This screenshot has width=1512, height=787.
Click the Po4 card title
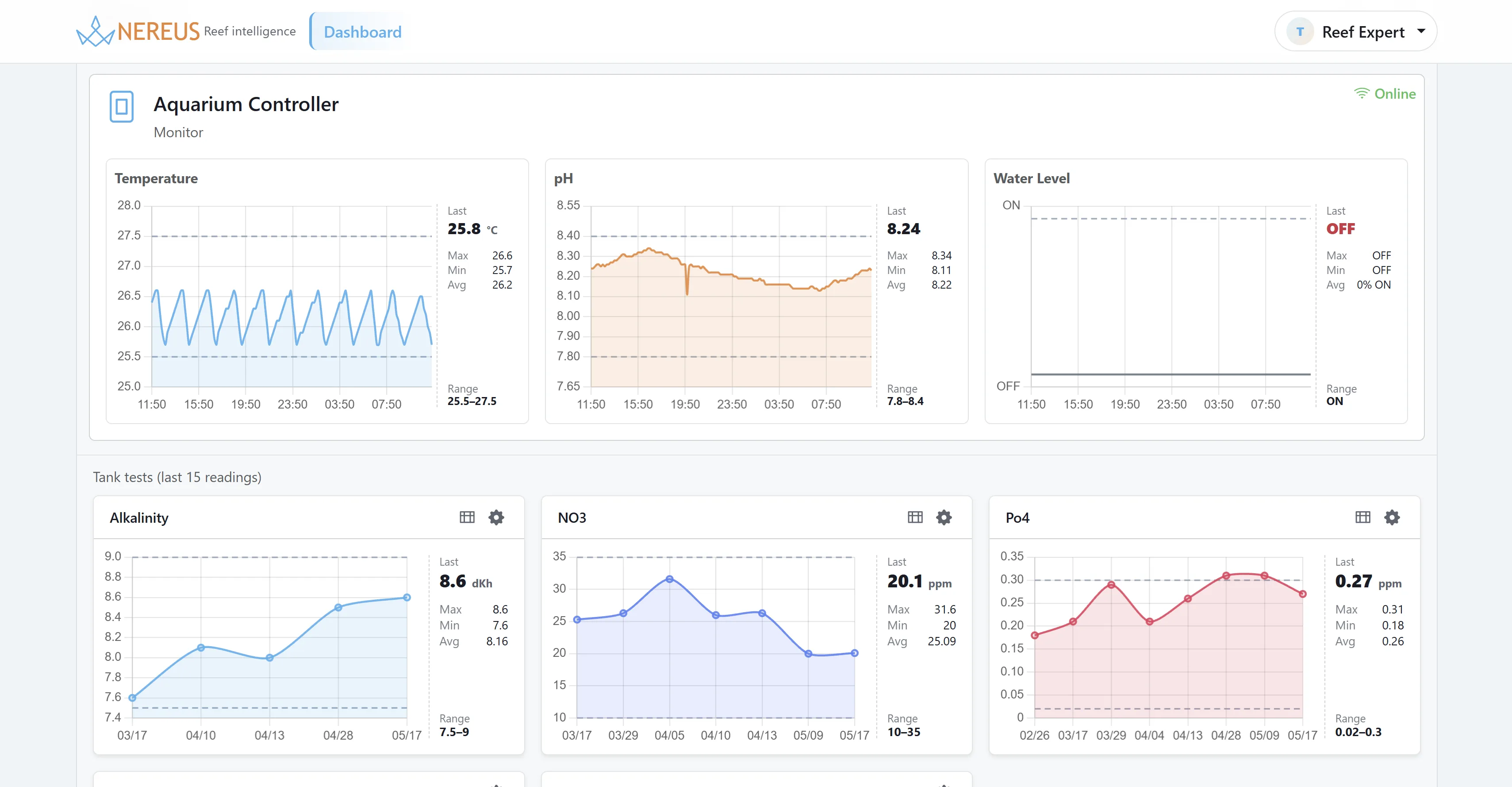[x=1017, y=517]
